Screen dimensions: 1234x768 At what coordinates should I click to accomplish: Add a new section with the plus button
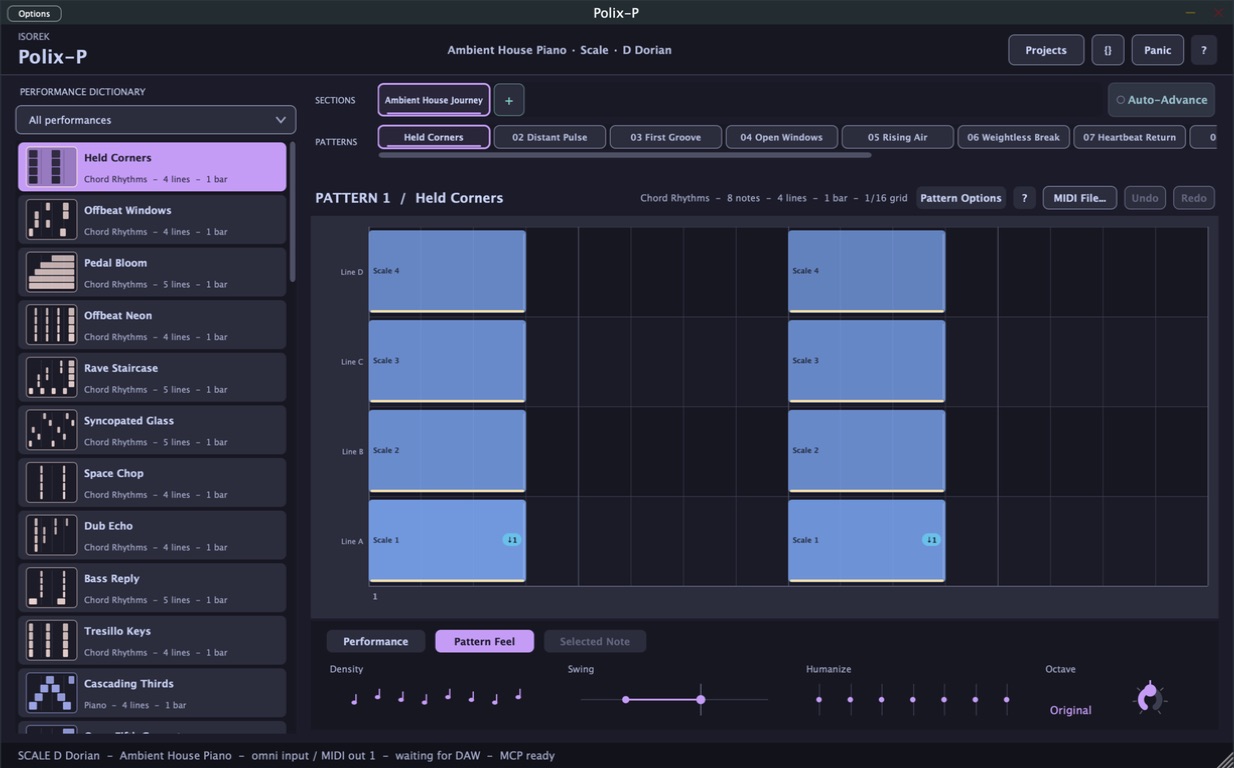pyautogui.click(x=509, y=100)
